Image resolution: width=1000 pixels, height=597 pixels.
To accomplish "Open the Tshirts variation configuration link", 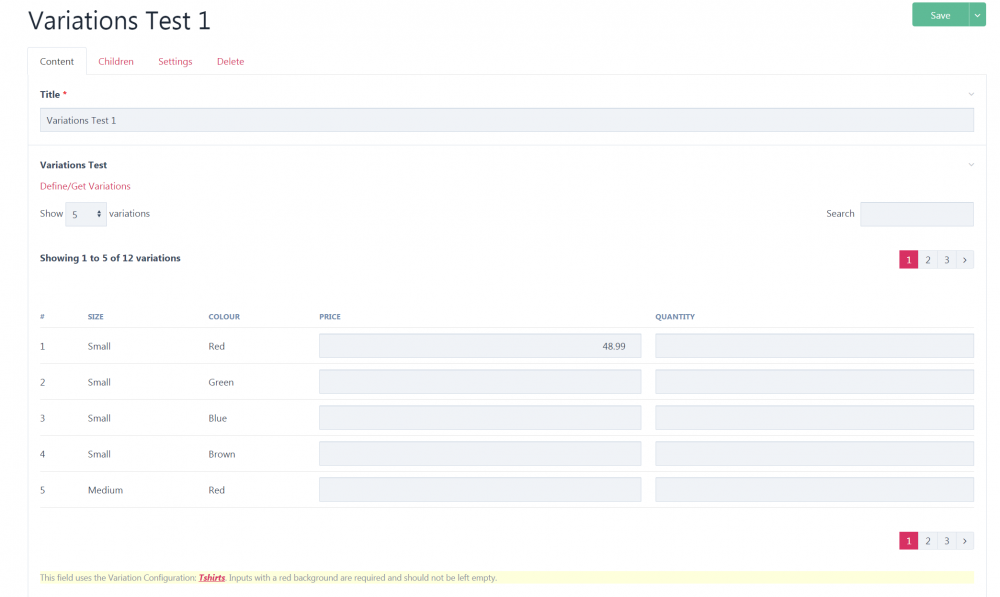I will 211,578.
